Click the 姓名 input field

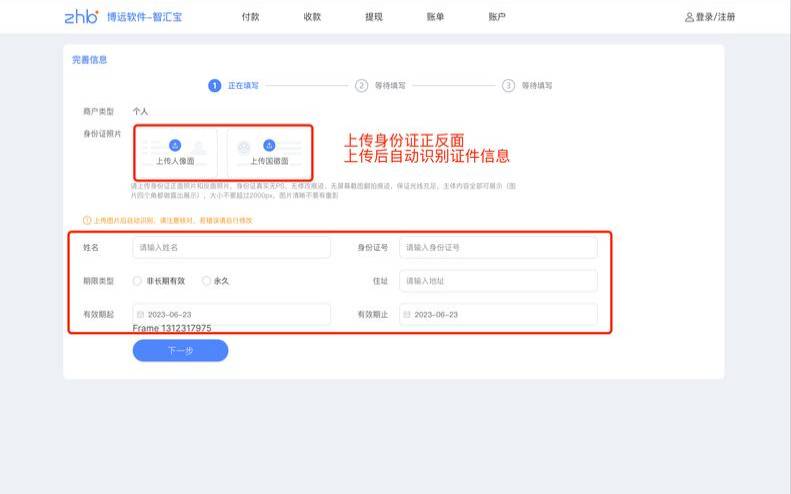(x=232, y=248)
